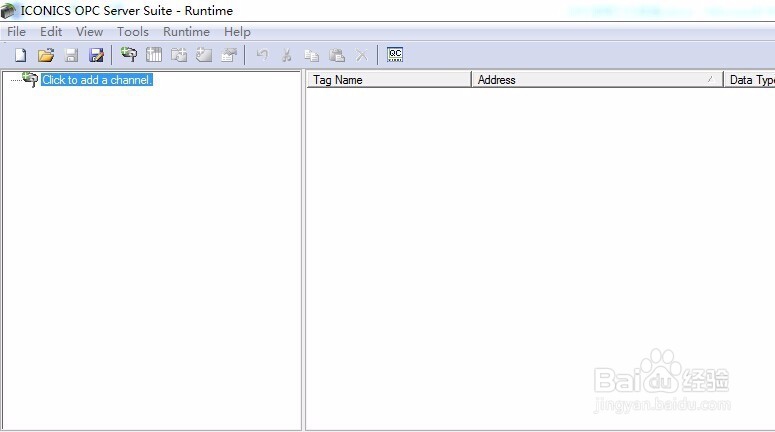775x432 pixels.
Task: Click the Copy icon in the toolbar
Action: coord(311,55)
